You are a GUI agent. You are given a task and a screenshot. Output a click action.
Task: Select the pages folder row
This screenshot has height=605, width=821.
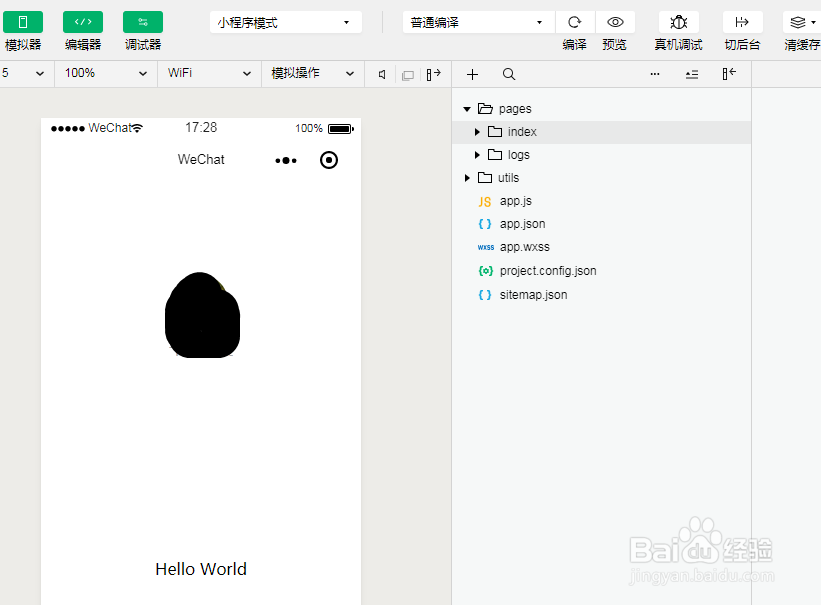point(602,109)
